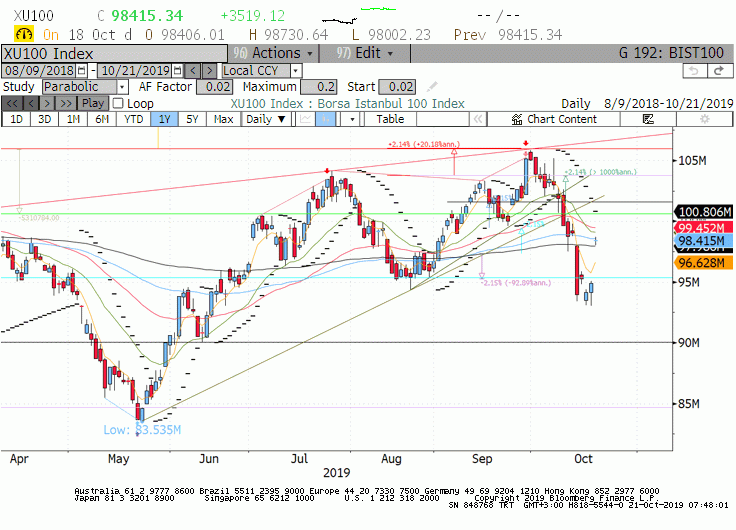Click Start value field 0.02

coord(397,87)
